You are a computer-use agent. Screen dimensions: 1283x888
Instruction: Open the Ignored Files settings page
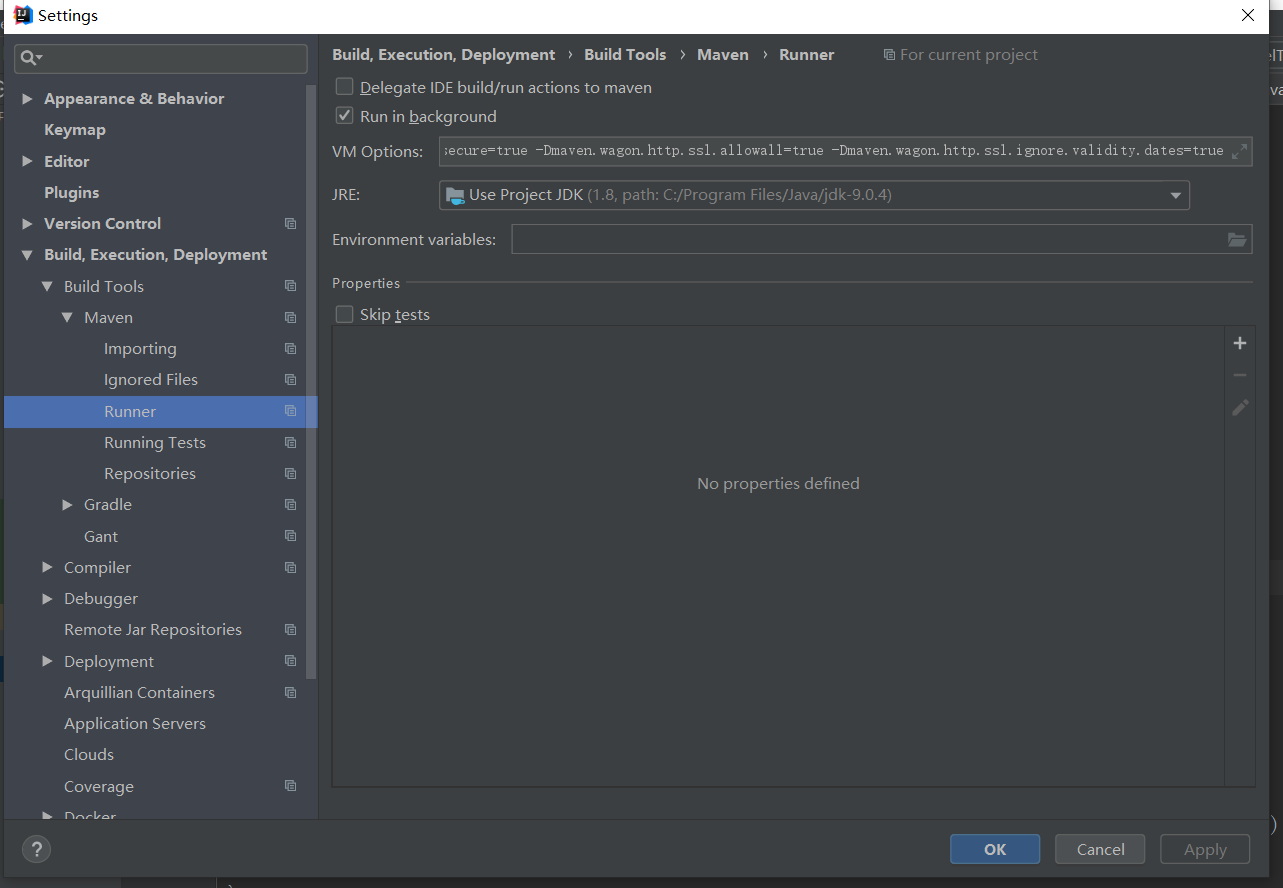(x=151, y=380)
